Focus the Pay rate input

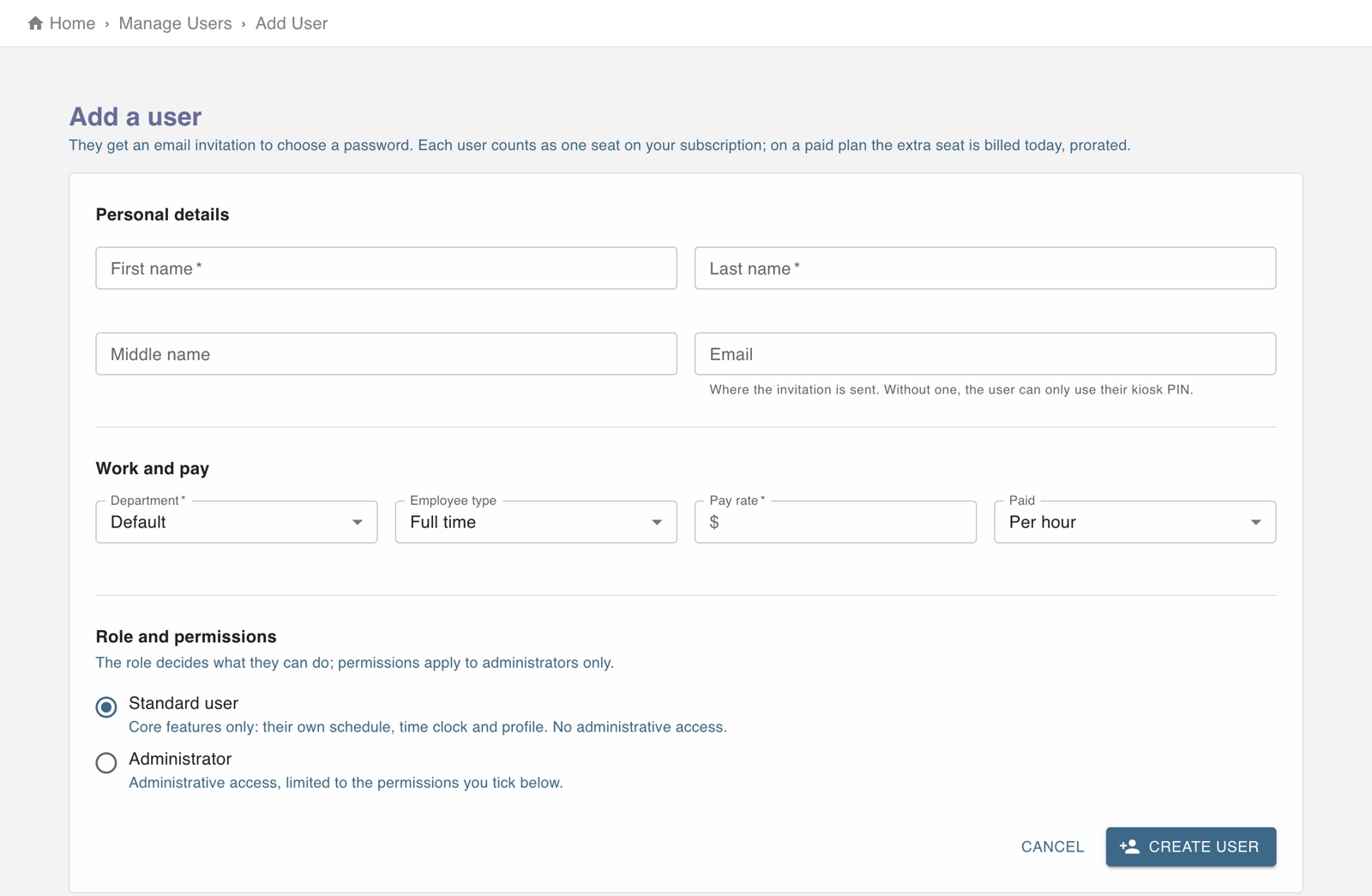click(x=835, y=522)
